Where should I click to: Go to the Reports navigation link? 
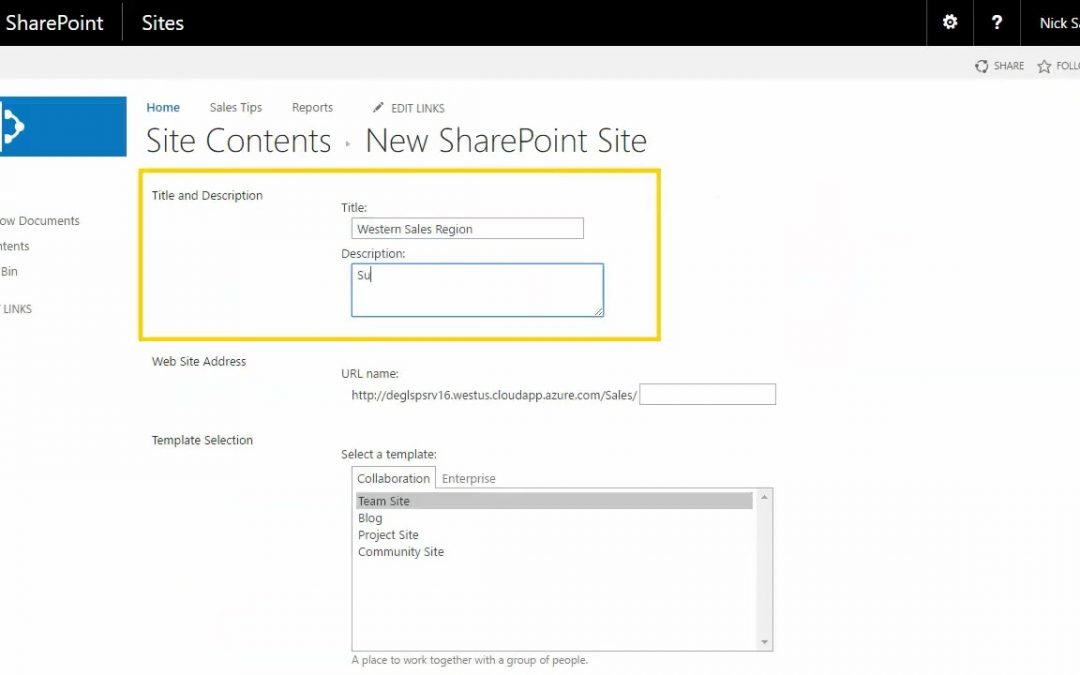[312, 108]
